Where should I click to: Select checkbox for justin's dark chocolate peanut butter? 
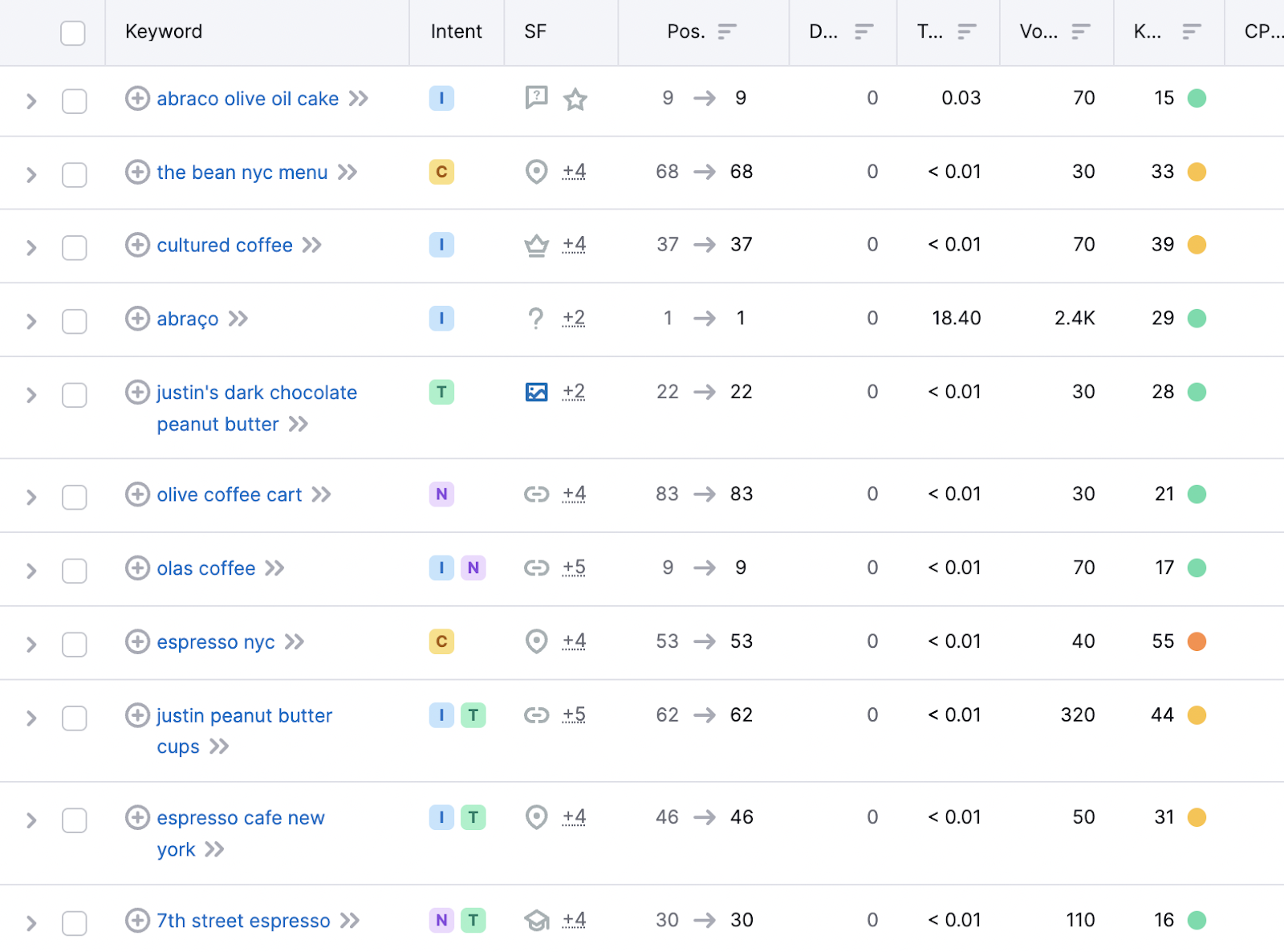point(75,395)
